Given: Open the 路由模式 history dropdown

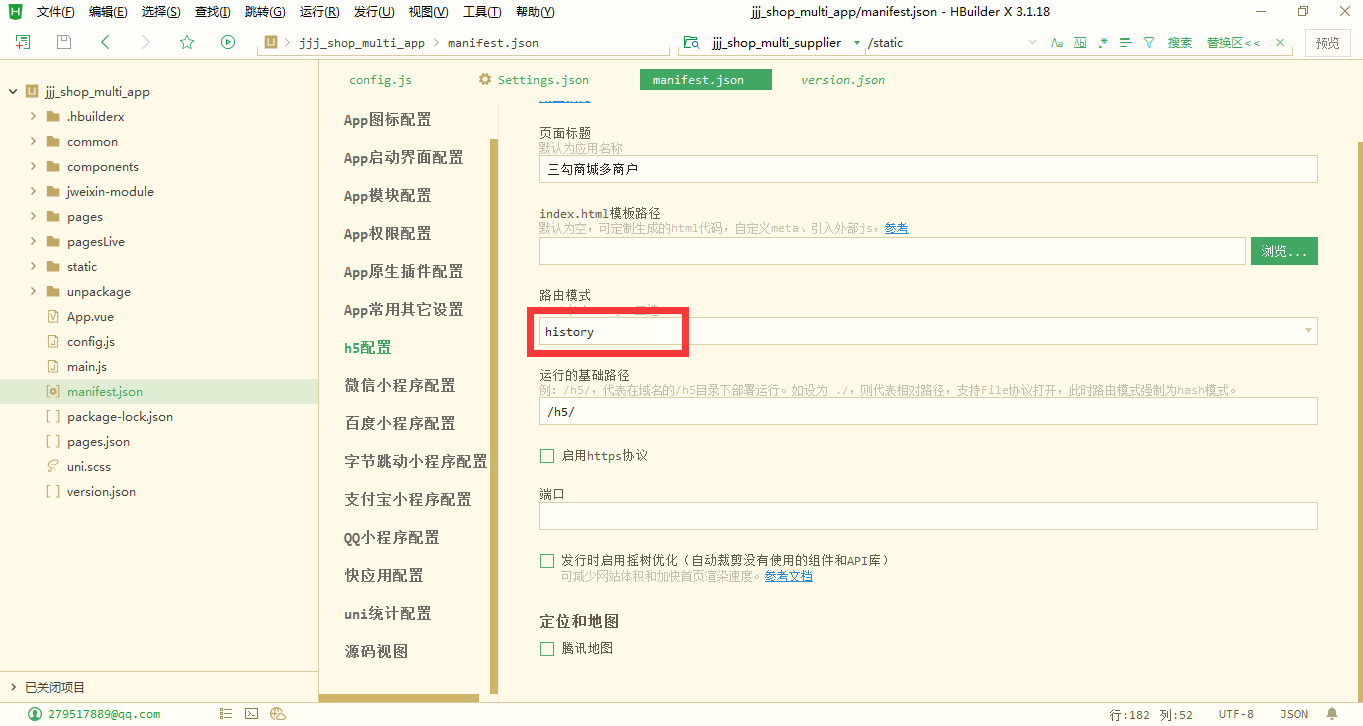Looking at the screenshot, I should click(x=928, y=331).
